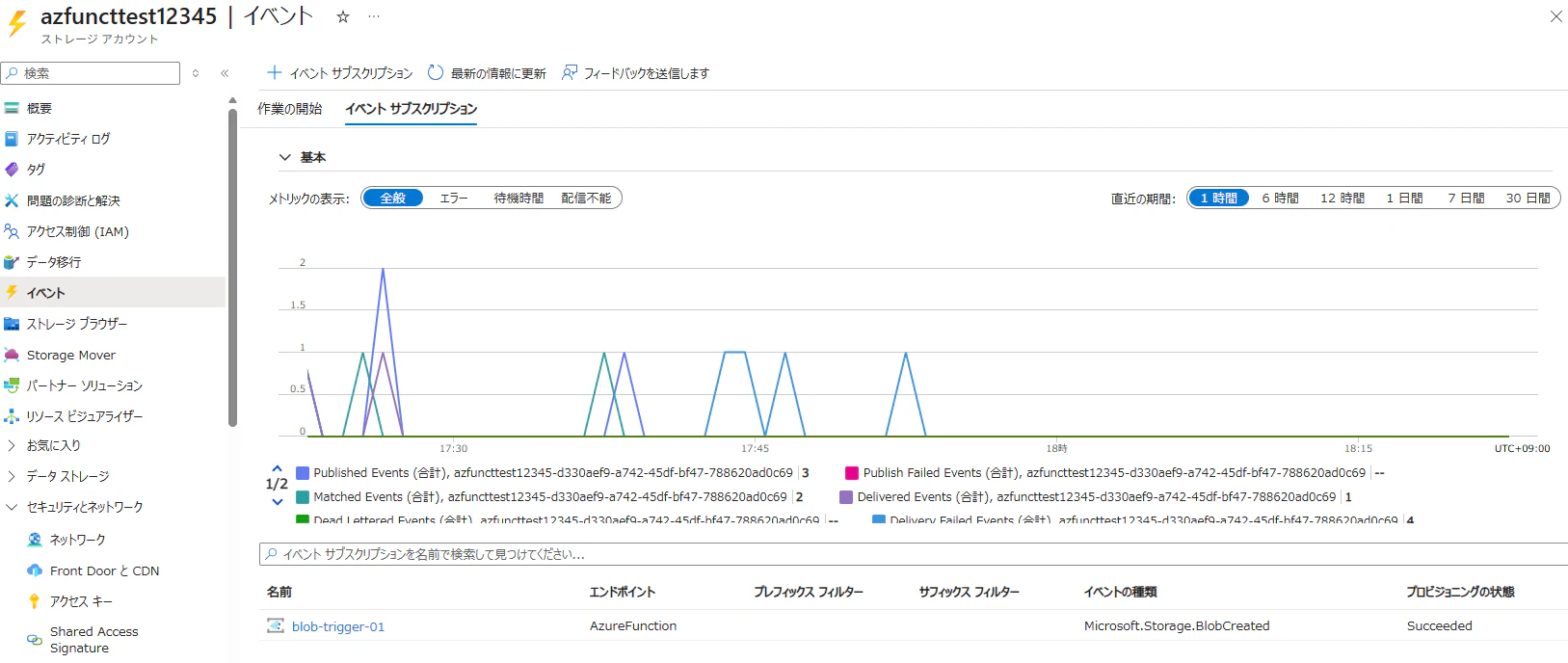Collapse the sidebar with the double chevron
Image resolution: width=1568 pixels, height=663 pixels.
pyautogui.click(x=225, y=73)
